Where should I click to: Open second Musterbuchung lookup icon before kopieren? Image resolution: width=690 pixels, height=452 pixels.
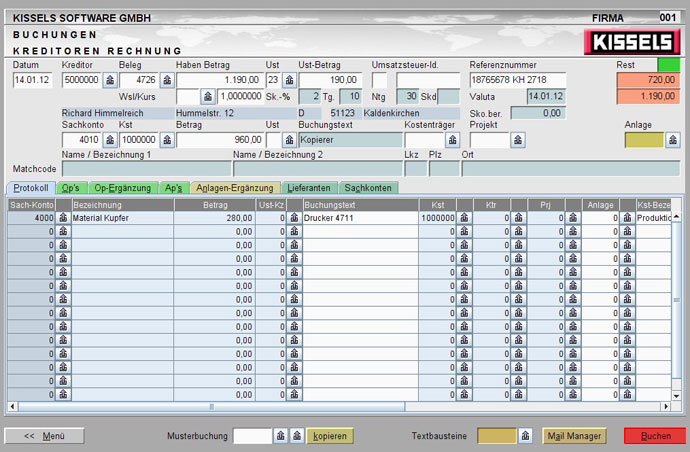pos(297,436)
